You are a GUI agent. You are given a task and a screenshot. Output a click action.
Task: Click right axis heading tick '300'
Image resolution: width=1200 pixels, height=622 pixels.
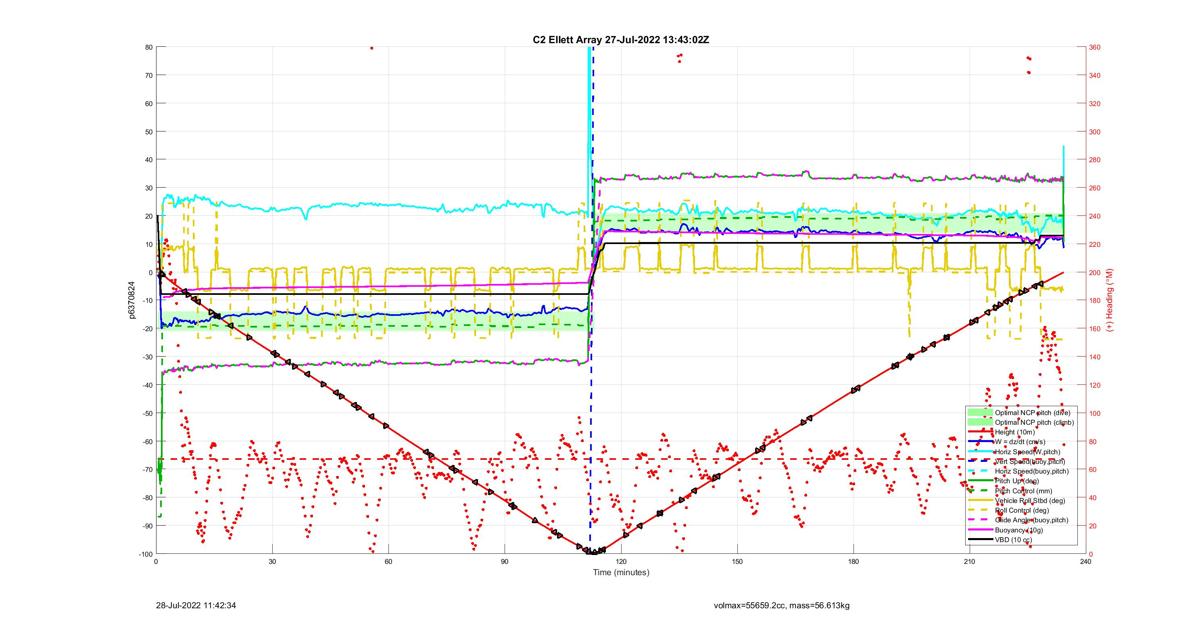1096,132
